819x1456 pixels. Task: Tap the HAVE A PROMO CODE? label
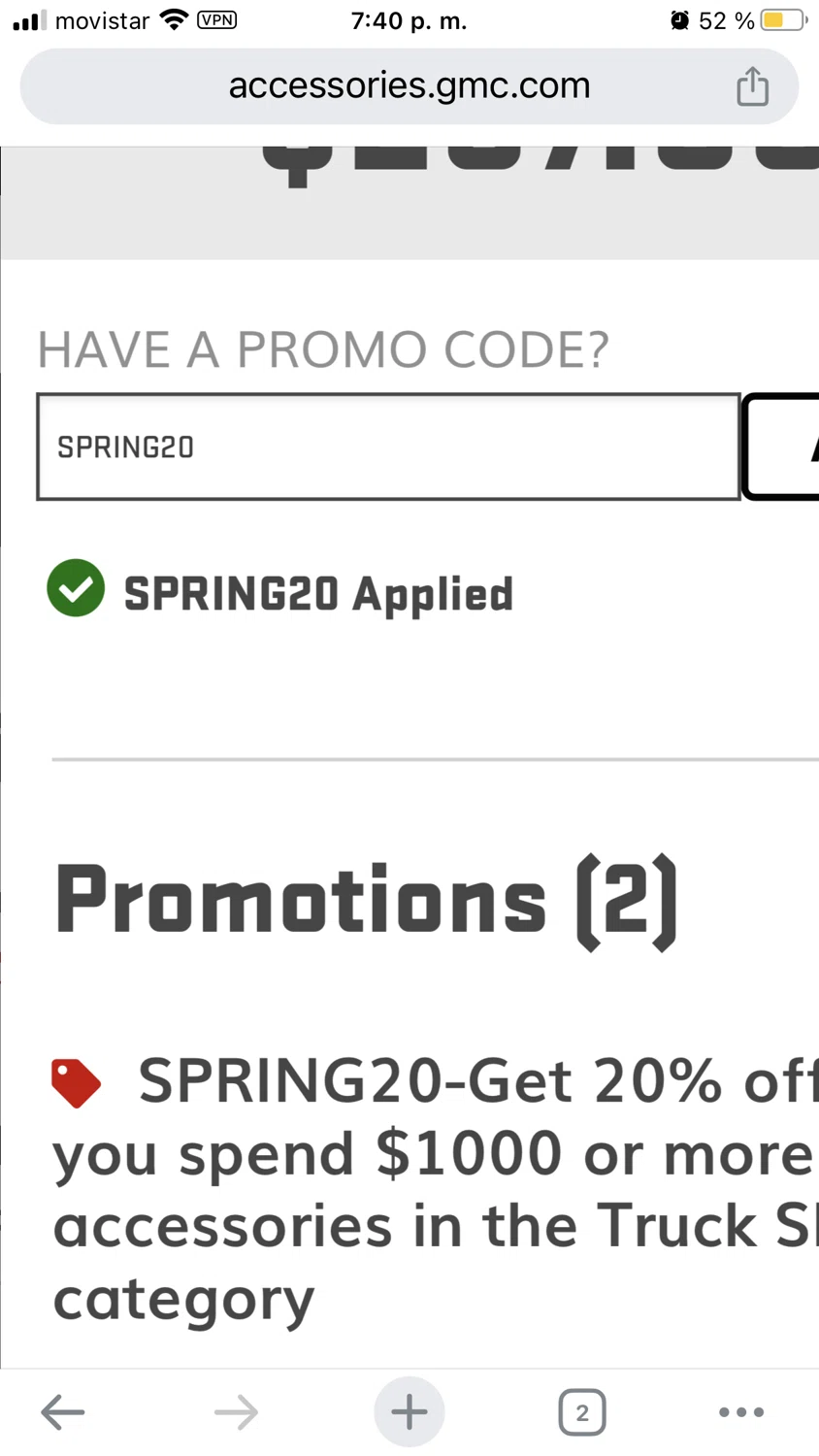pyautogui.click(x=322, y=349)
